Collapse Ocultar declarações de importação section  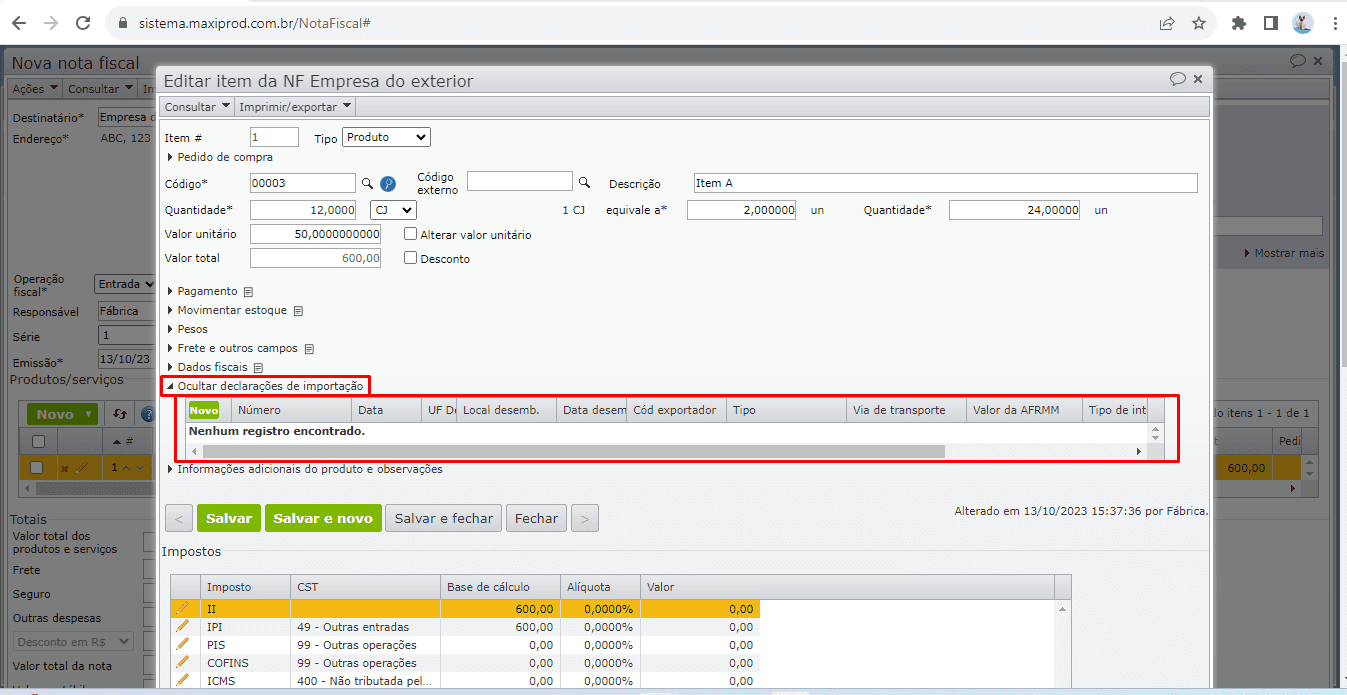[269, 386]
